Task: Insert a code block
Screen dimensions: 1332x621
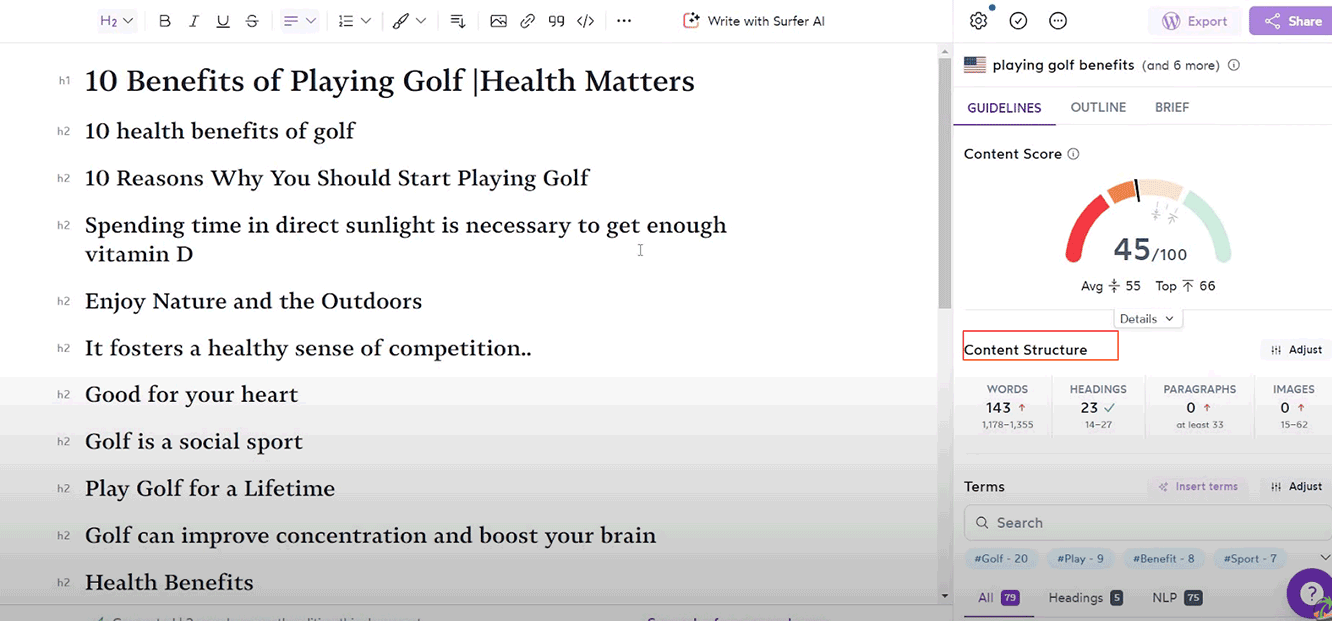Action: pyautogui.click(x=586, y=21)
